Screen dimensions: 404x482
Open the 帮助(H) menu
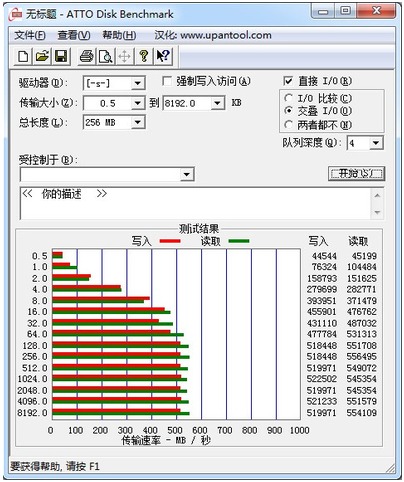click(x=119, y=35)
